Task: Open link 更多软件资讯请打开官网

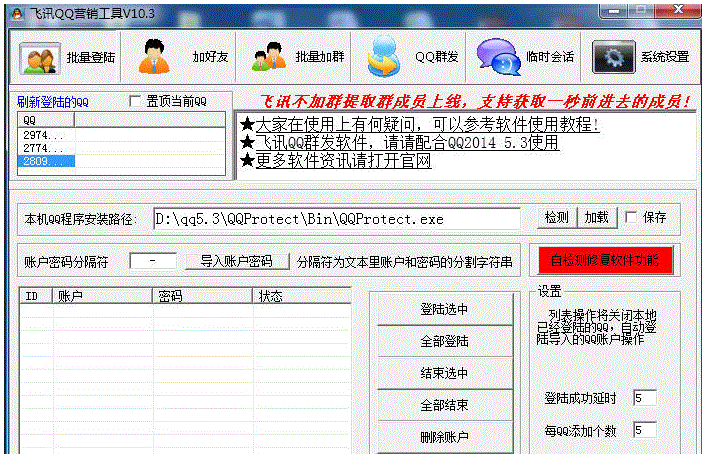Action: [x=343, y=160]
